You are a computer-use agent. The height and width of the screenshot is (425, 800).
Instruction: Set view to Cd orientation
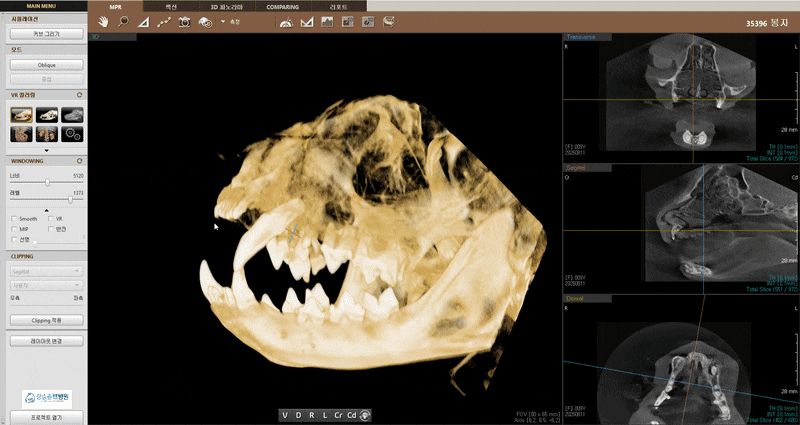click(352, 415)
